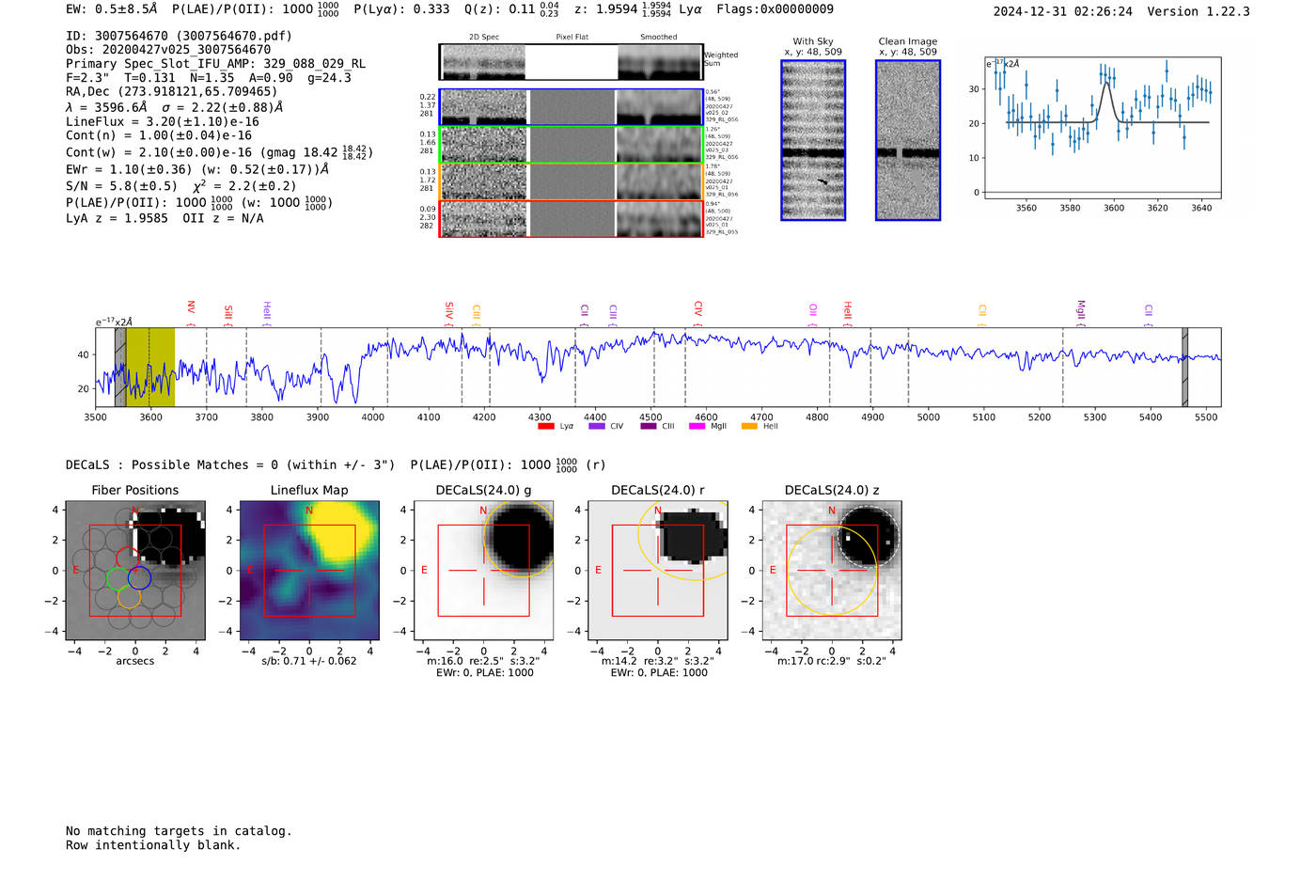The image size is (1316, 896).
Task: Click the blue fiber circle in Fiber Positions
Action: click(139, 578)
